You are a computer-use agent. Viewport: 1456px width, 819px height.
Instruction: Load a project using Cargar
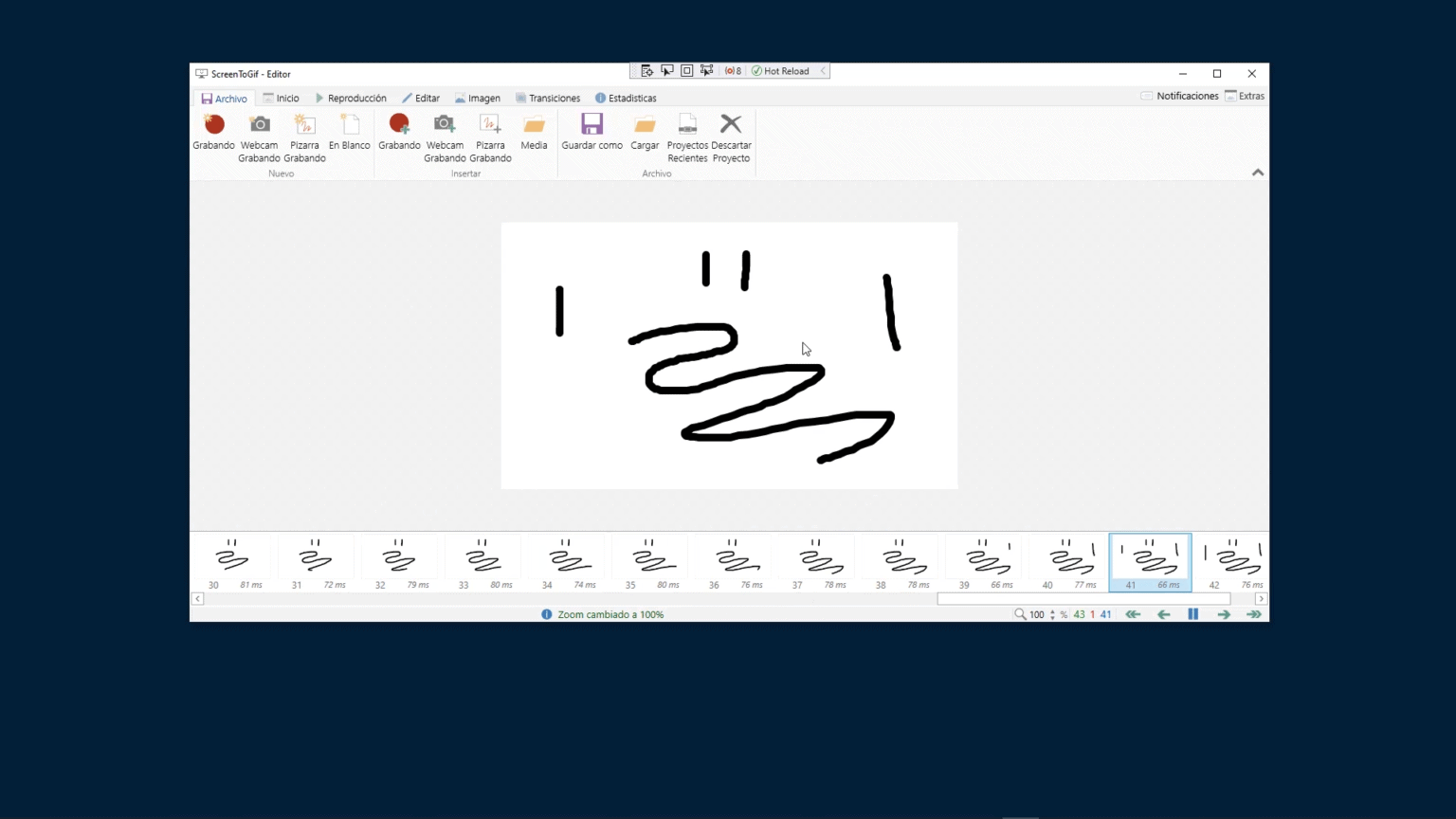[x=644, y=133]
